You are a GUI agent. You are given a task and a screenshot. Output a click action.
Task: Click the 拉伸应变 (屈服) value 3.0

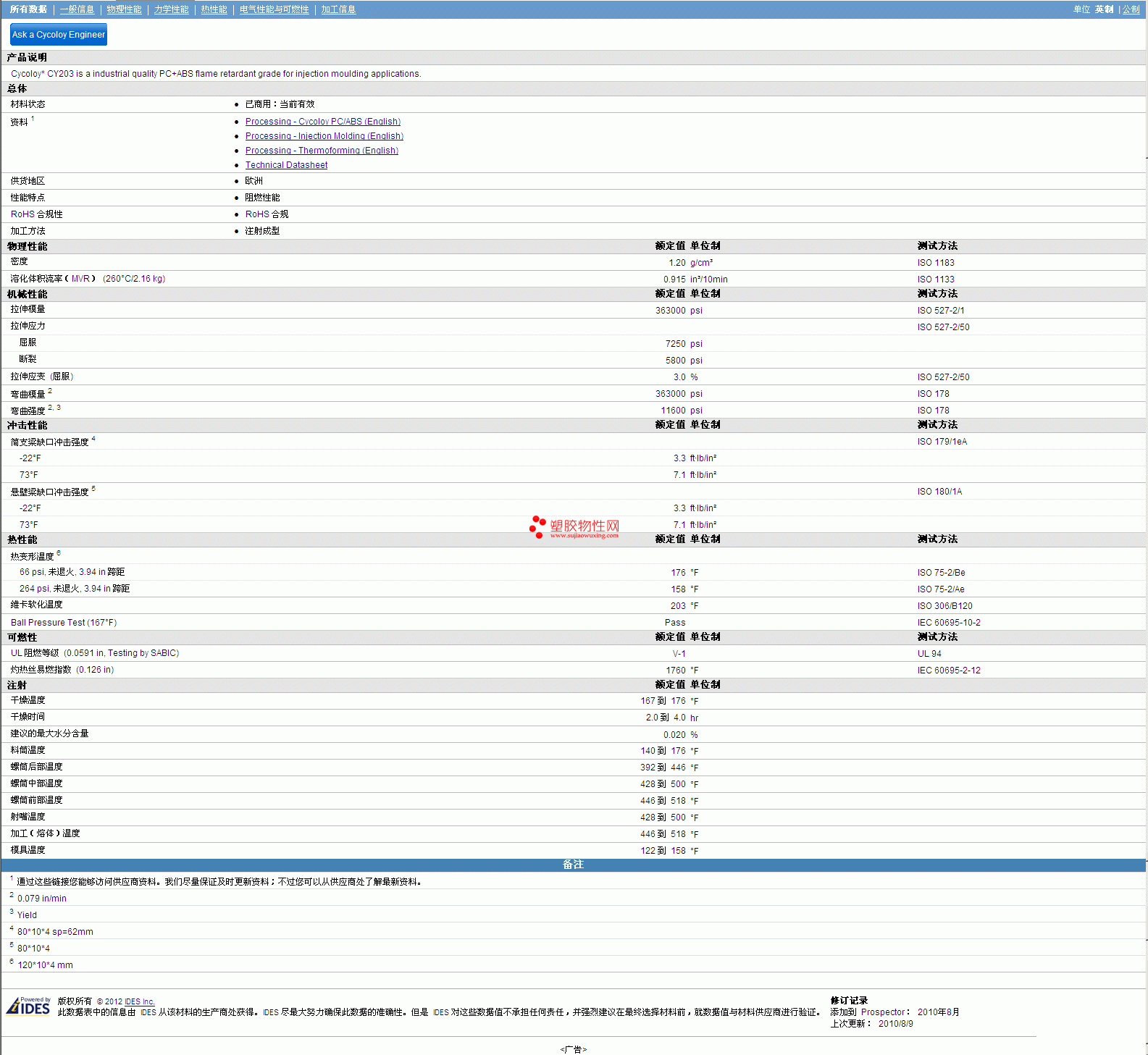tap(679, 377)
